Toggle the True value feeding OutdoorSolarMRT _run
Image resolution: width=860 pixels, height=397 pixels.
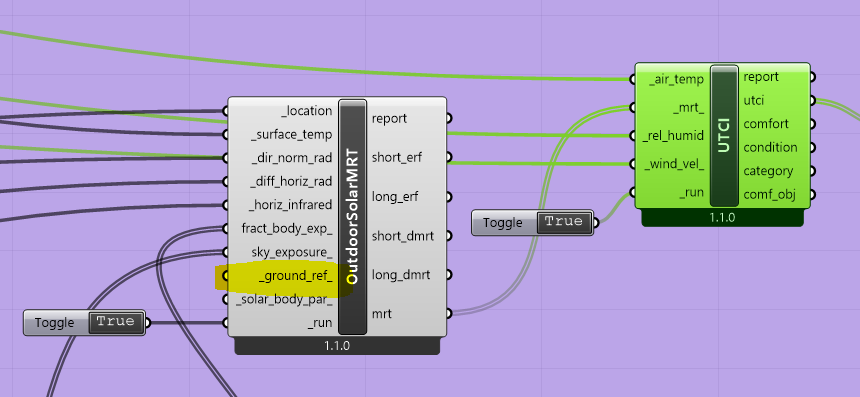(116, 322)
